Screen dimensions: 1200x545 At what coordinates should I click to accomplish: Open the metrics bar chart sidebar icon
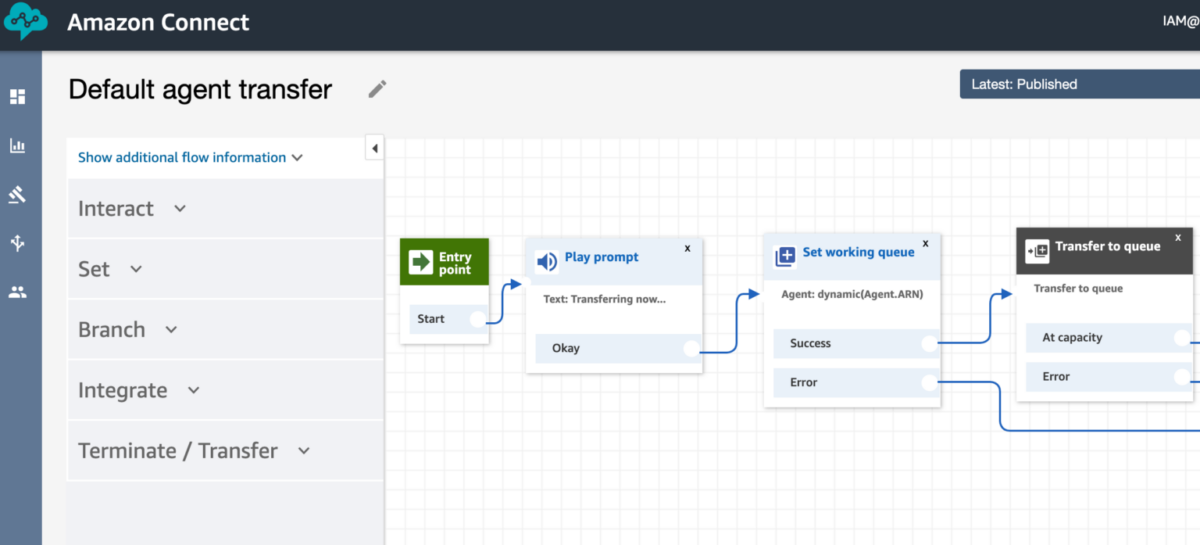[18, 146]
